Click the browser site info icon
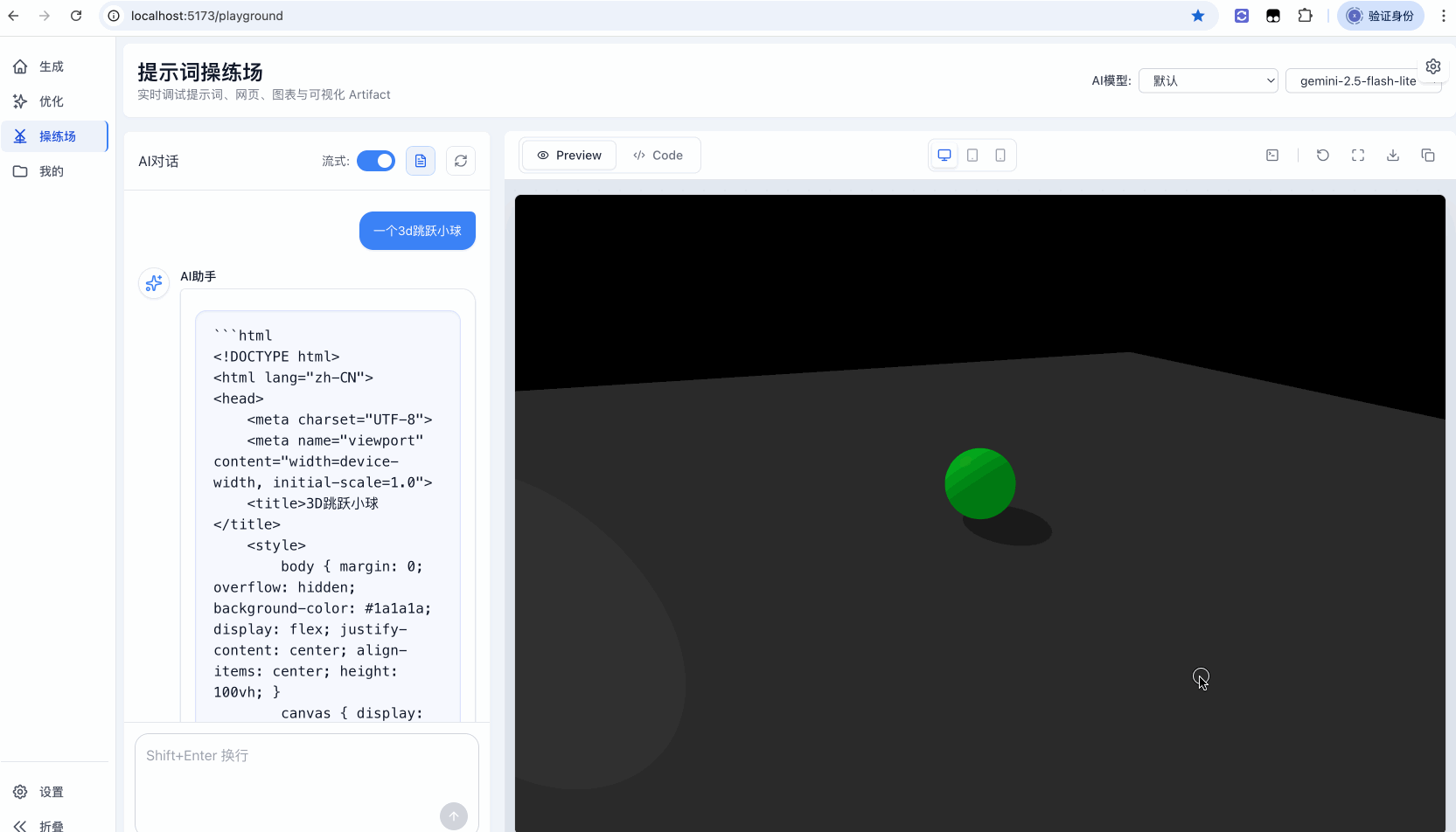Screen dimensions: 1456x832 click(x=114, y=16)
